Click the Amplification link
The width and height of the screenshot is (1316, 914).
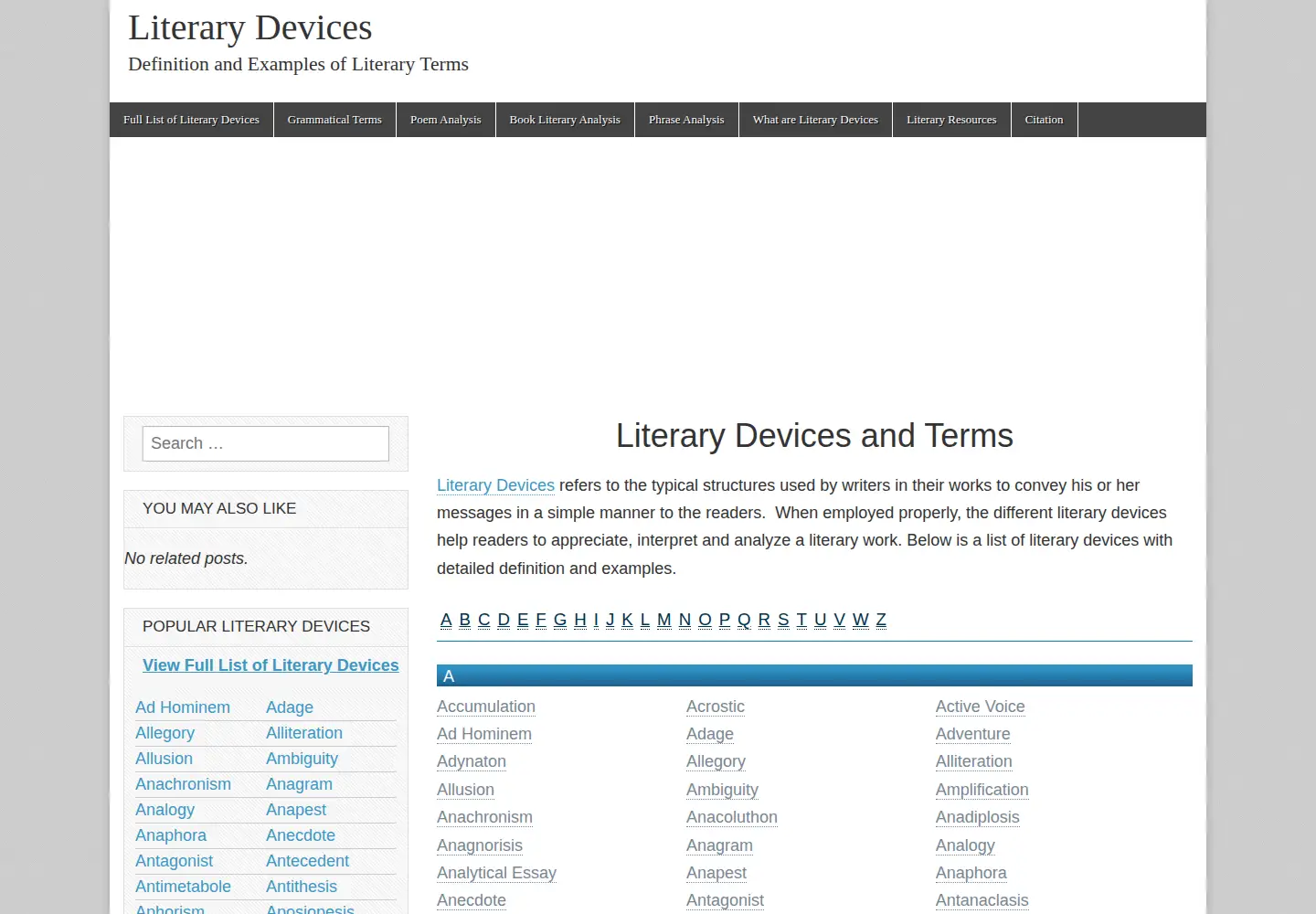pos(982,790)
